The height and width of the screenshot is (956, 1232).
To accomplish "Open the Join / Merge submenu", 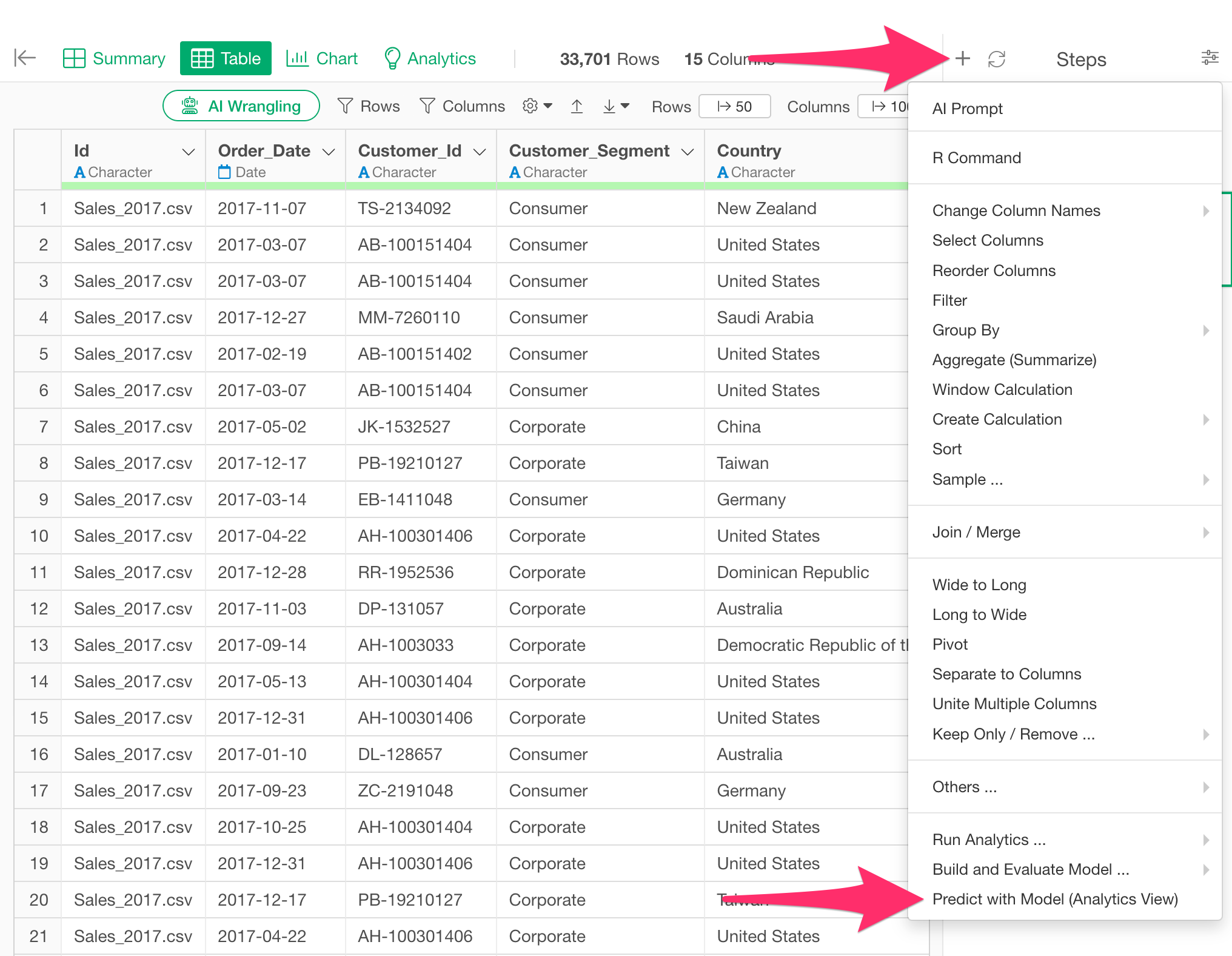I will click(1065, 532).
